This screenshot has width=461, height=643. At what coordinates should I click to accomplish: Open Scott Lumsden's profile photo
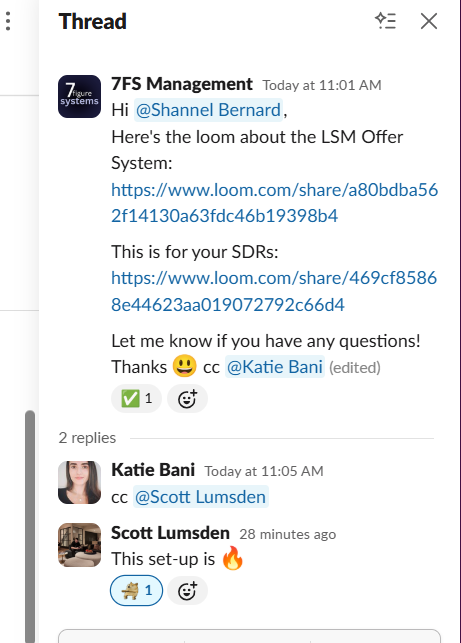tap(79, 545)
